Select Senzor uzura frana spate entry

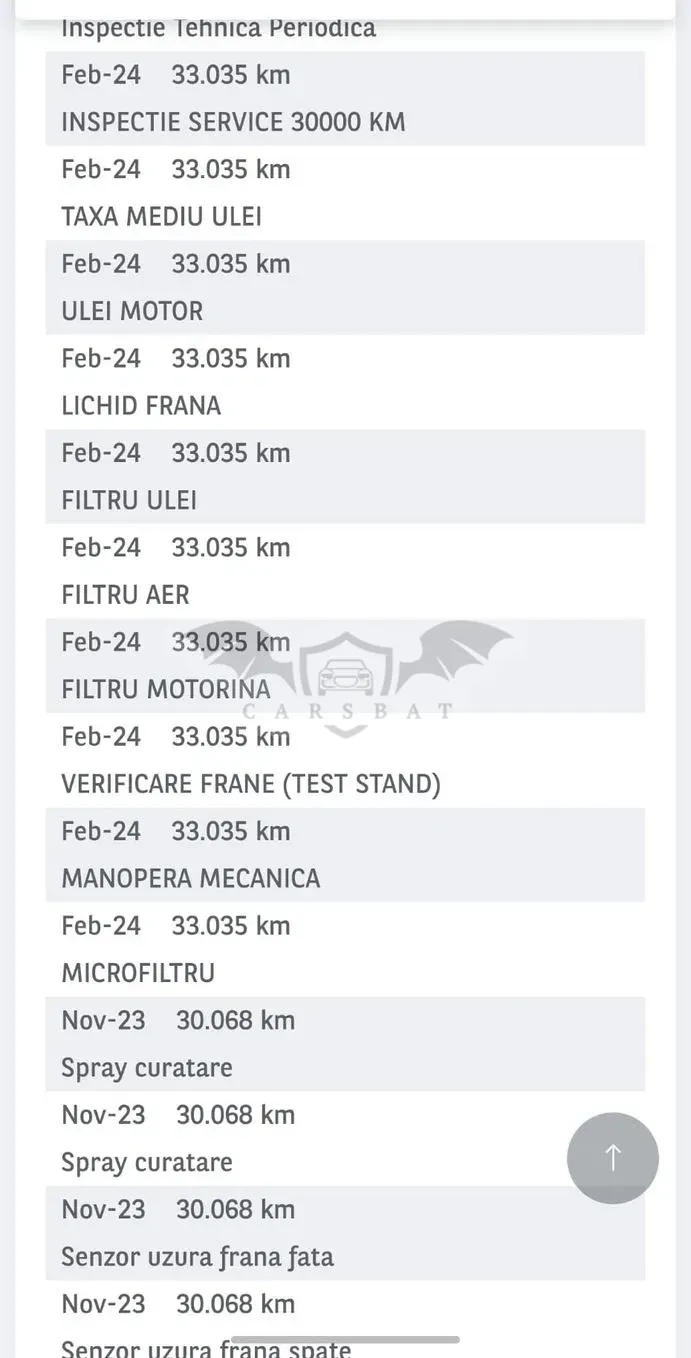pos(345,1319)
